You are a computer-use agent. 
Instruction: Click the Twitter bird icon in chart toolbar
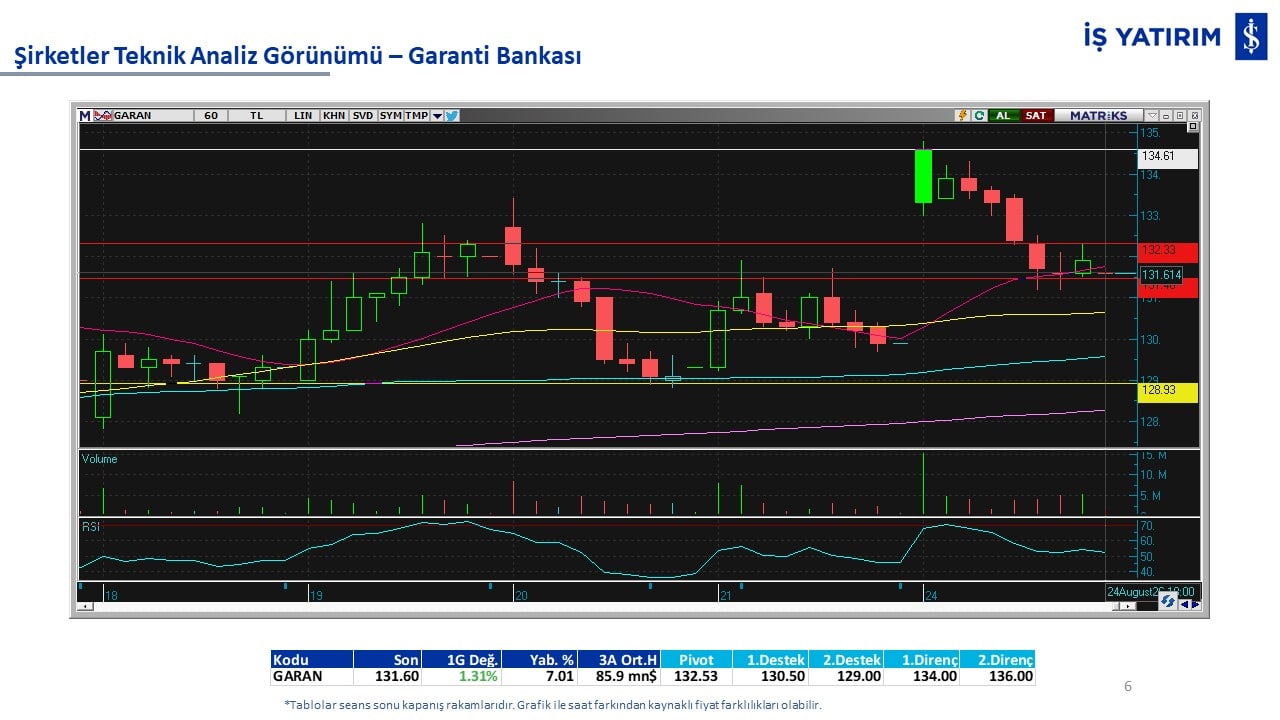point(451,115)
